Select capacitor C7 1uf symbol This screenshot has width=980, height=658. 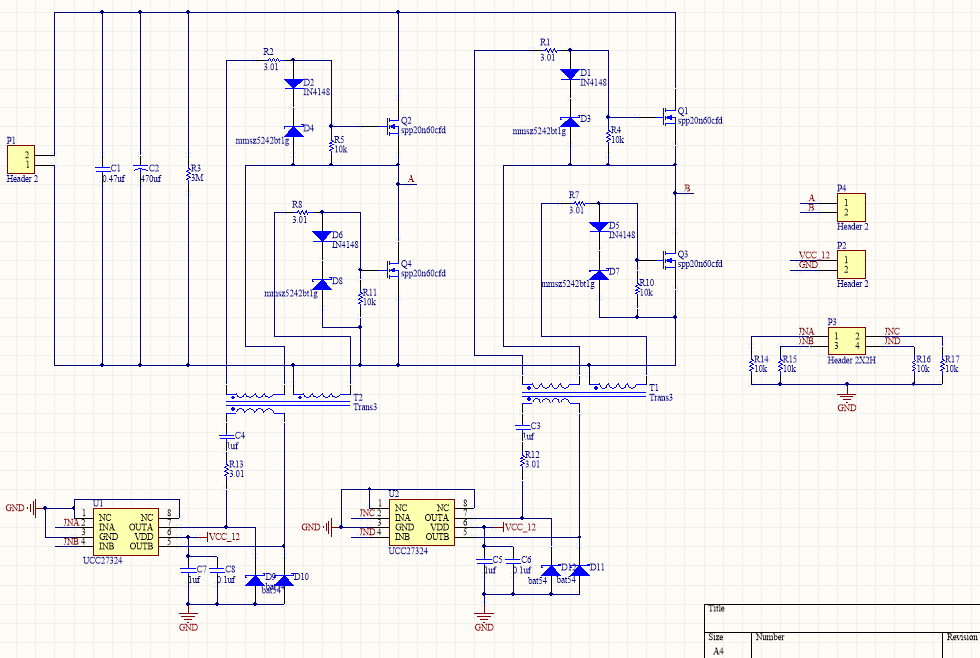[188, 570]
